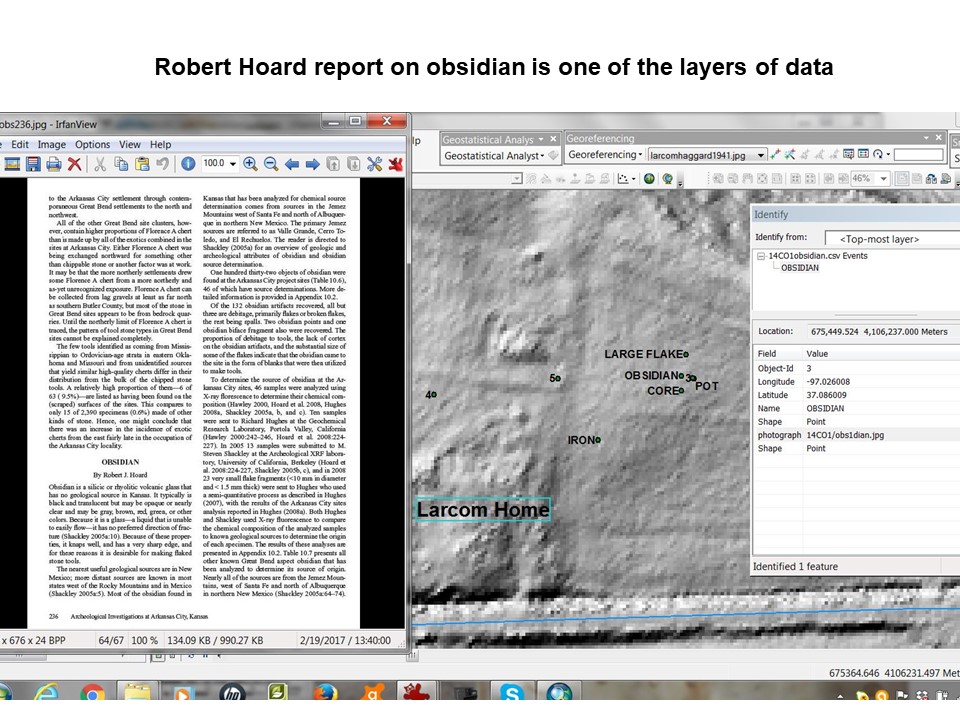Viewport: 960px width, 720px height.
Task: Click the Add Control Points georeferencing icon
Action: [x=775, y=155]
